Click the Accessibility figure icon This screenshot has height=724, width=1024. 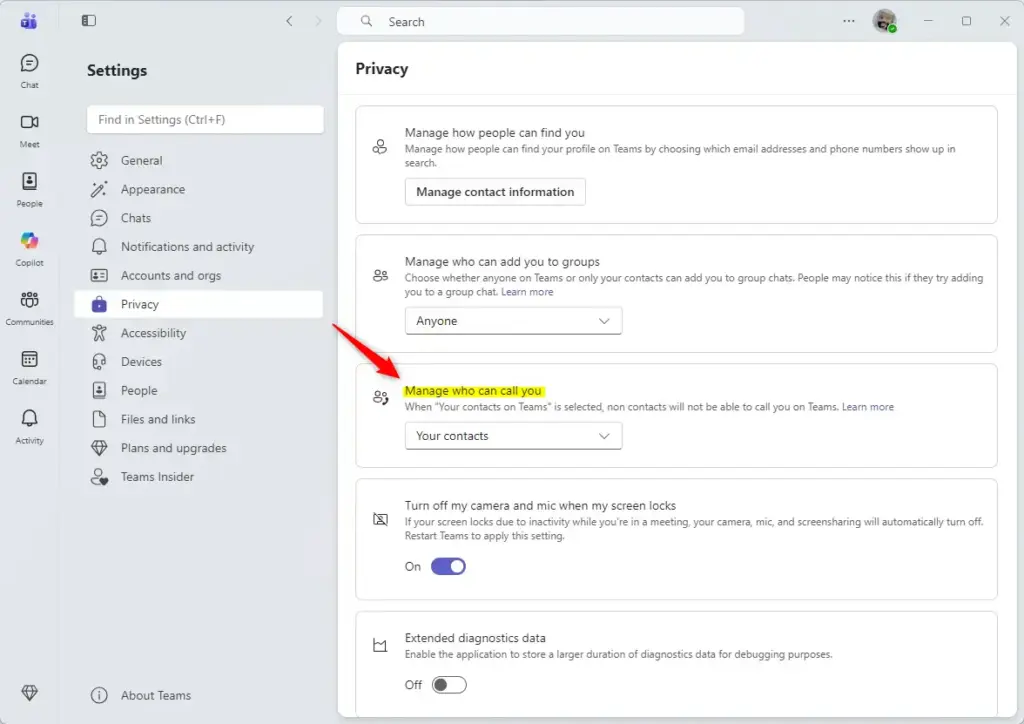coord(99,333)
